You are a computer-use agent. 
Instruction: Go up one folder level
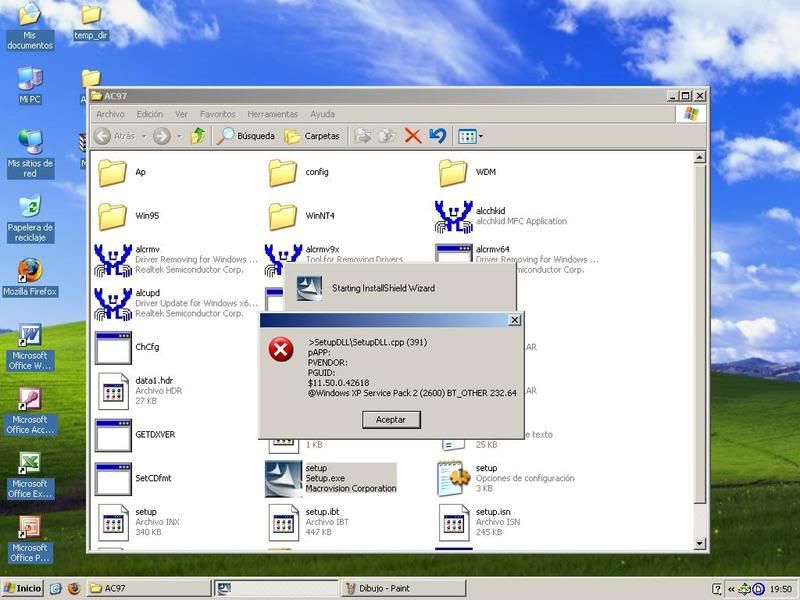pyautogui.click(x=198, y=136)
